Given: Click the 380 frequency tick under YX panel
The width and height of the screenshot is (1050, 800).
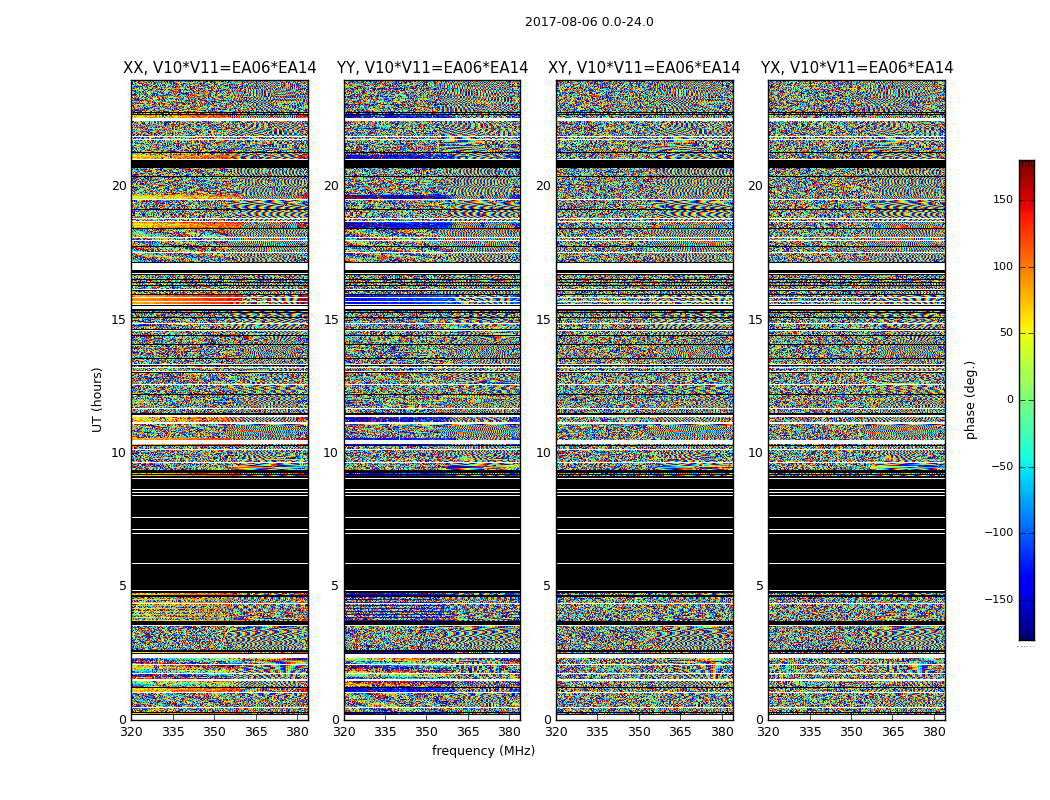Looking at the screenshot, I should (934, 732).
